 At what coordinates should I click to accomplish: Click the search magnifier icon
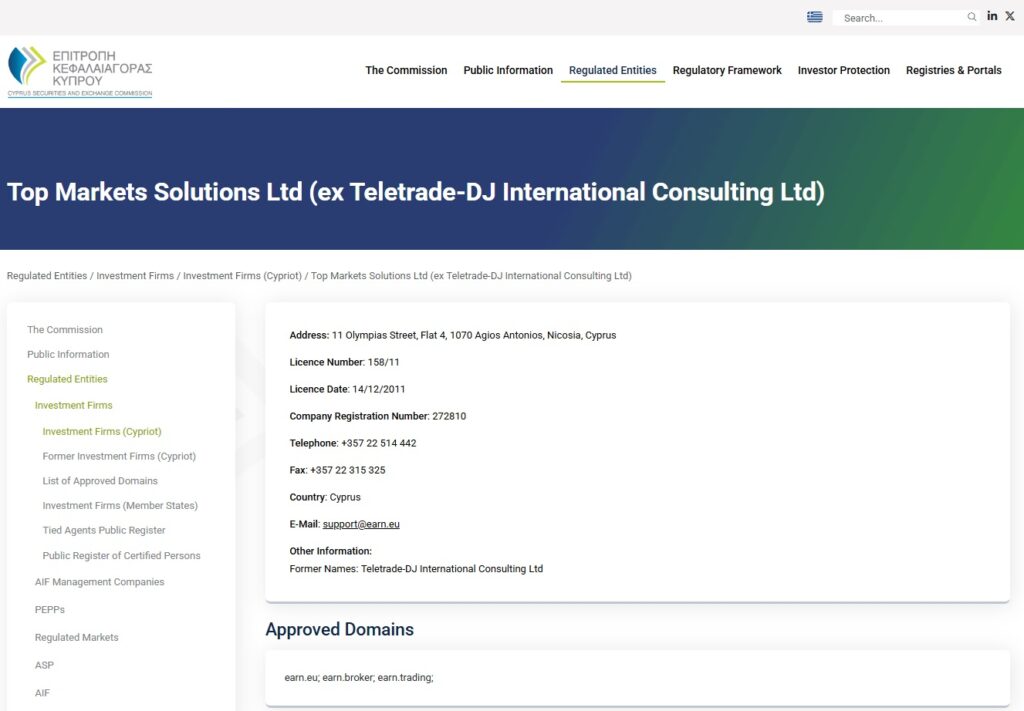point(971,17)
